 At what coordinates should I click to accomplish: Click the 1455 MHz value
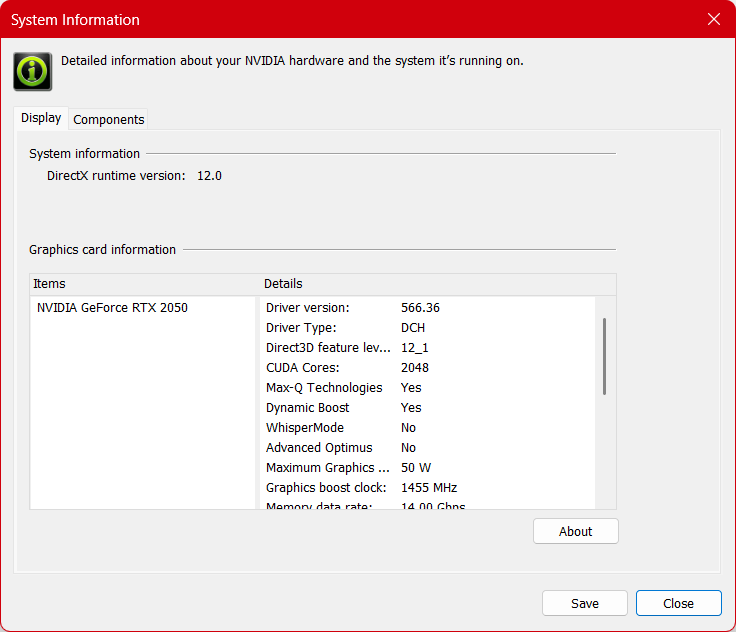coord(429,487)
